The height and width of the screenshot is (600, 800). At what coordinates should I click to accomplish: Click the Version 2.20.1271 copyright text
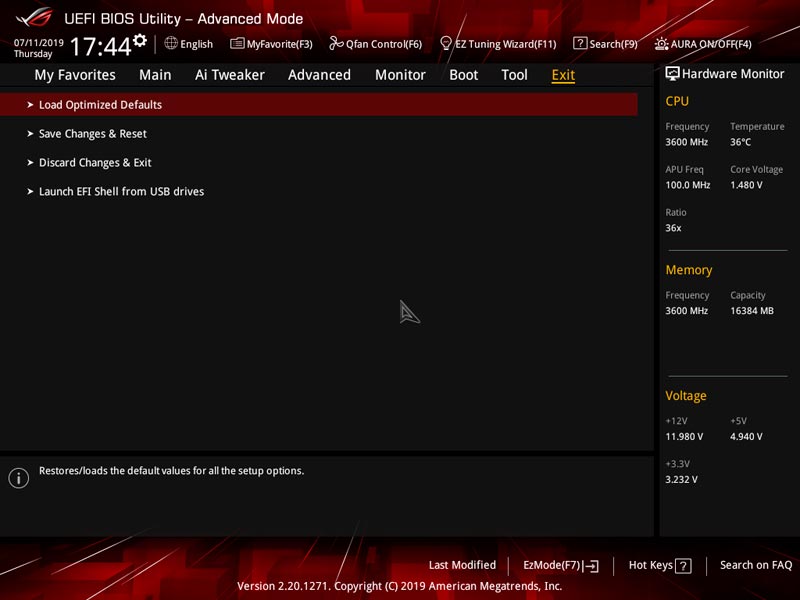tap(399, 586)
